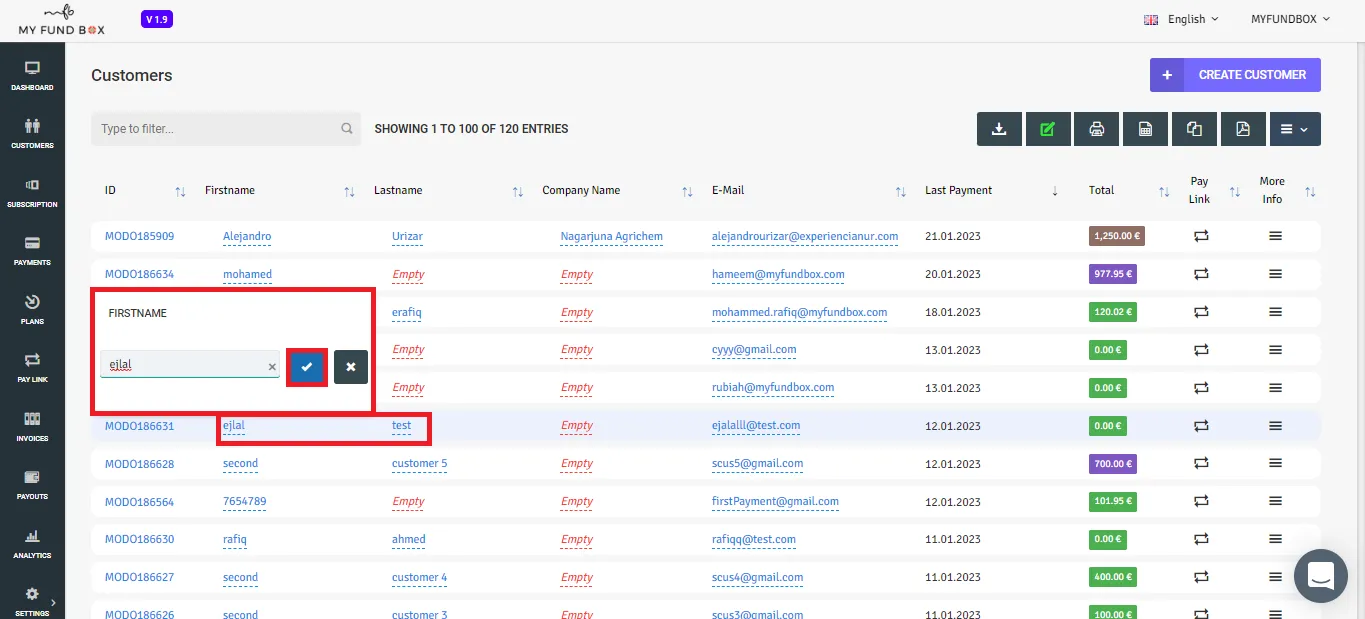
Task: Open more info menu for mohamed row
Action: coord(1275,274)
